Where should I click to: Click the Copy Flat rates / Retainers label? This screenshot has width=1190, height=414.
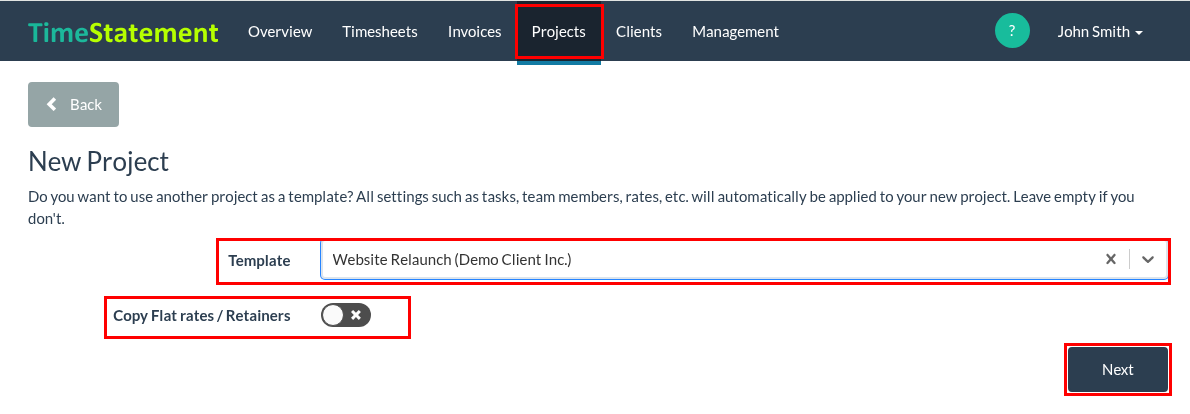(x=202, y=315)
